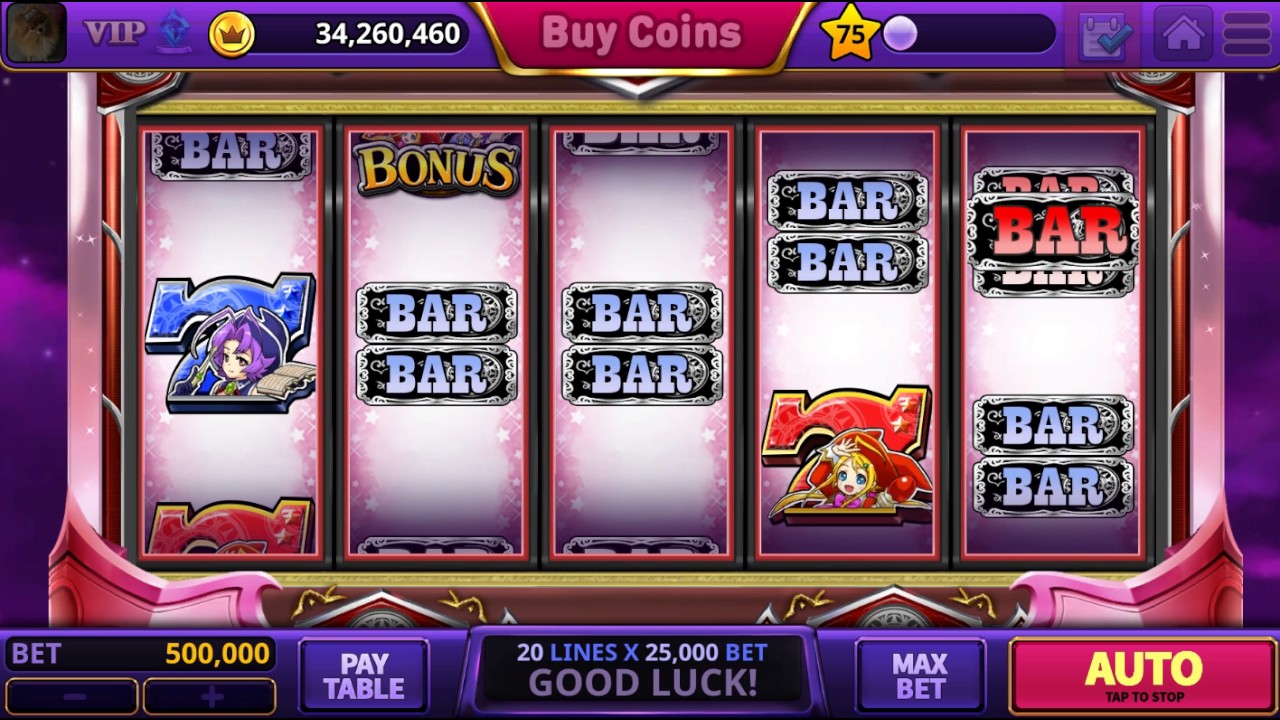Open the hamburger menu icon
Screen dimensions: 1280x720
pyautogui.click(x=1247, y=34)
